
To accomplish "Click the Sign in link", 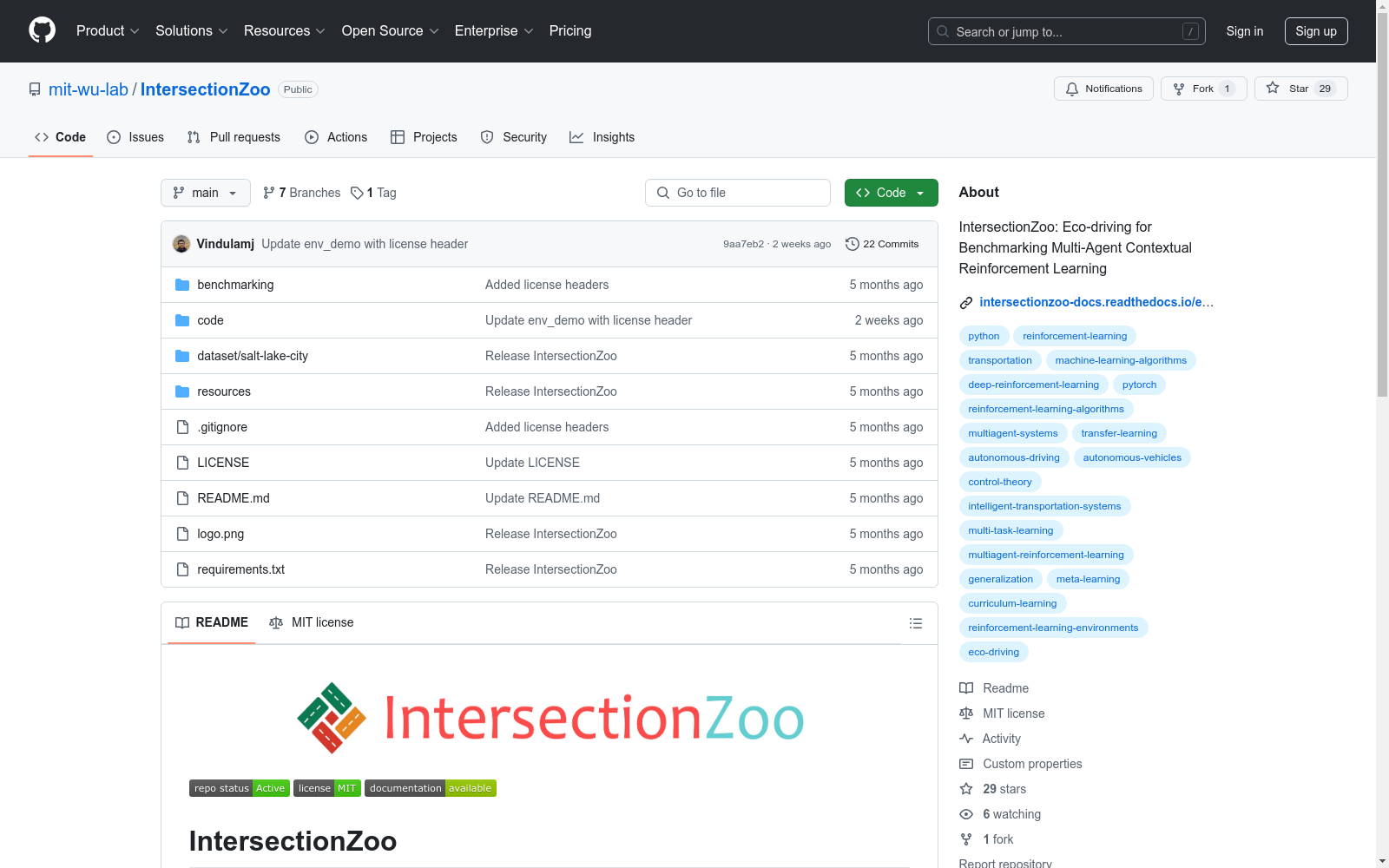I will 1245,31.
